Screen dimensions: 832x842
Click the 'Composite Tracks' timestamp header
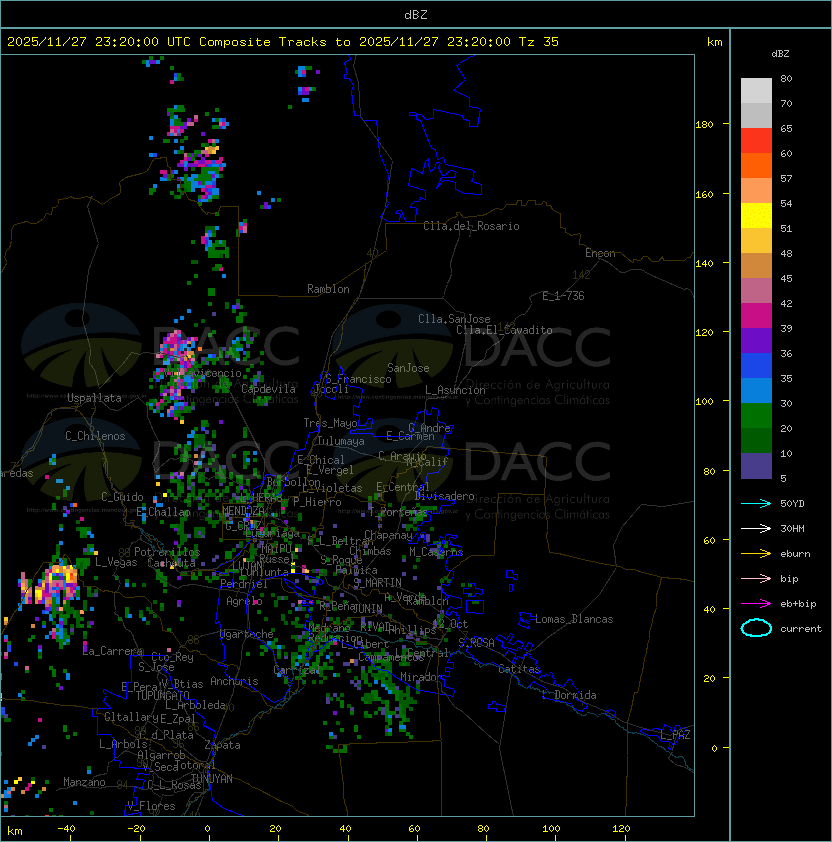[283, 41]
